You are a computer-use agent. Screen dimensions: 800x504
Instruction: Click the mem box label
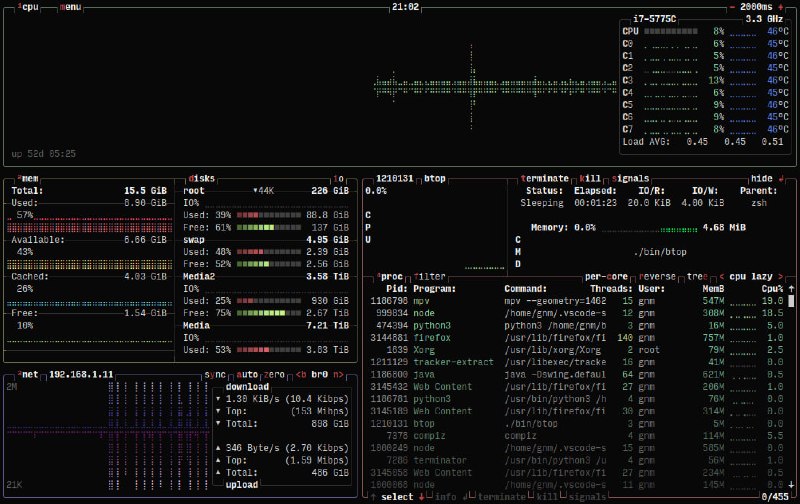[x=30, y=179]
